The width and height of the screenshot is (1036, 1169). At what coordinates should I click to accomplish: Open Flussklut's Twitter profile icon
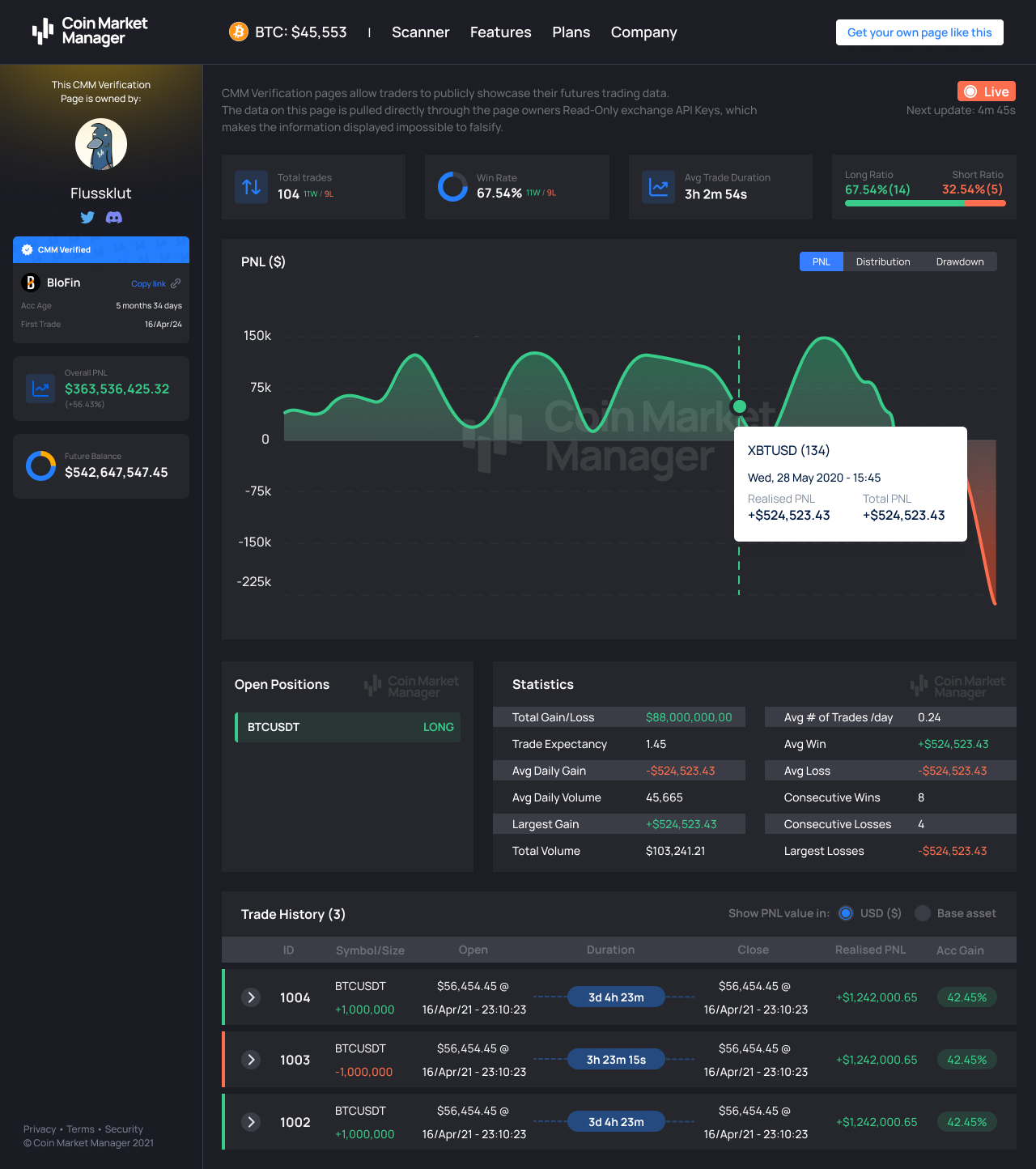[x=87, y=217]
